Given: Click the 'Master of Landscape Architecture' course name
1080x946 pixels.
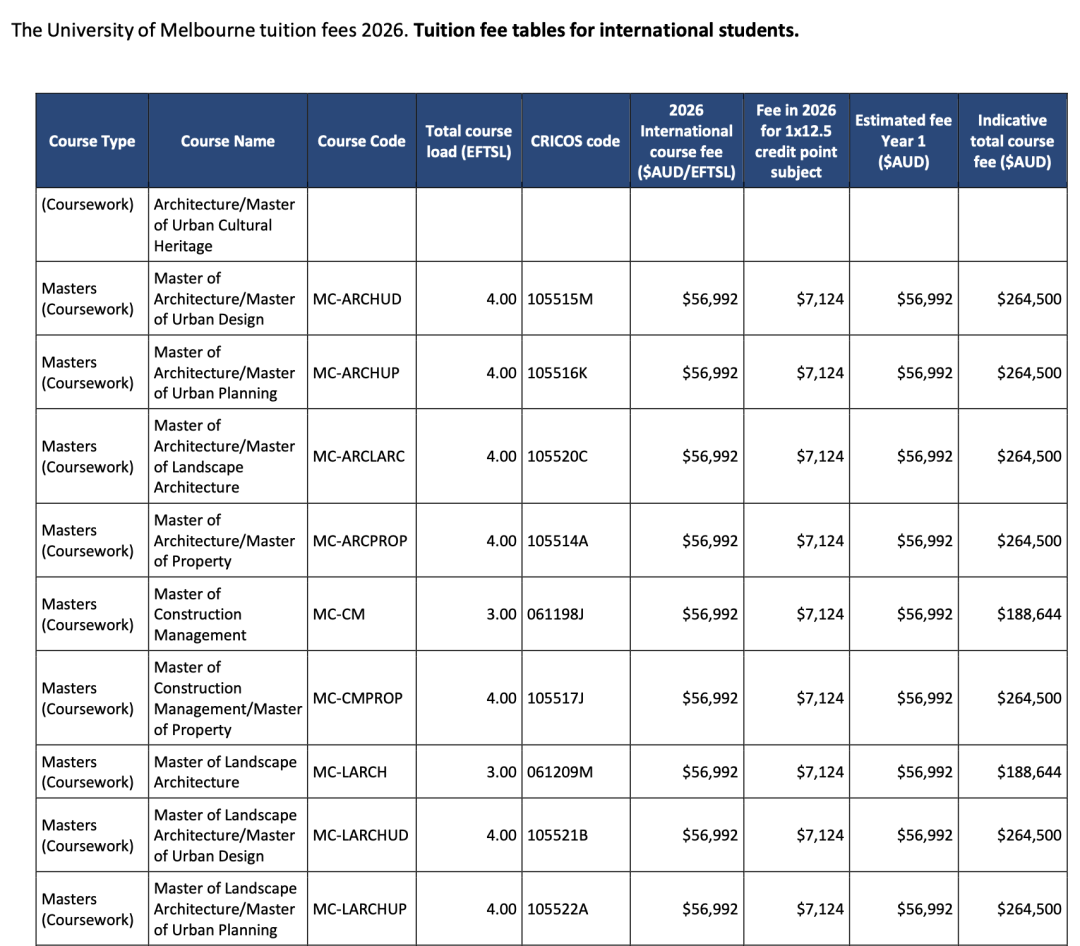Looking at the screenshot, I should pyautogui.click(x=225, y=772).
